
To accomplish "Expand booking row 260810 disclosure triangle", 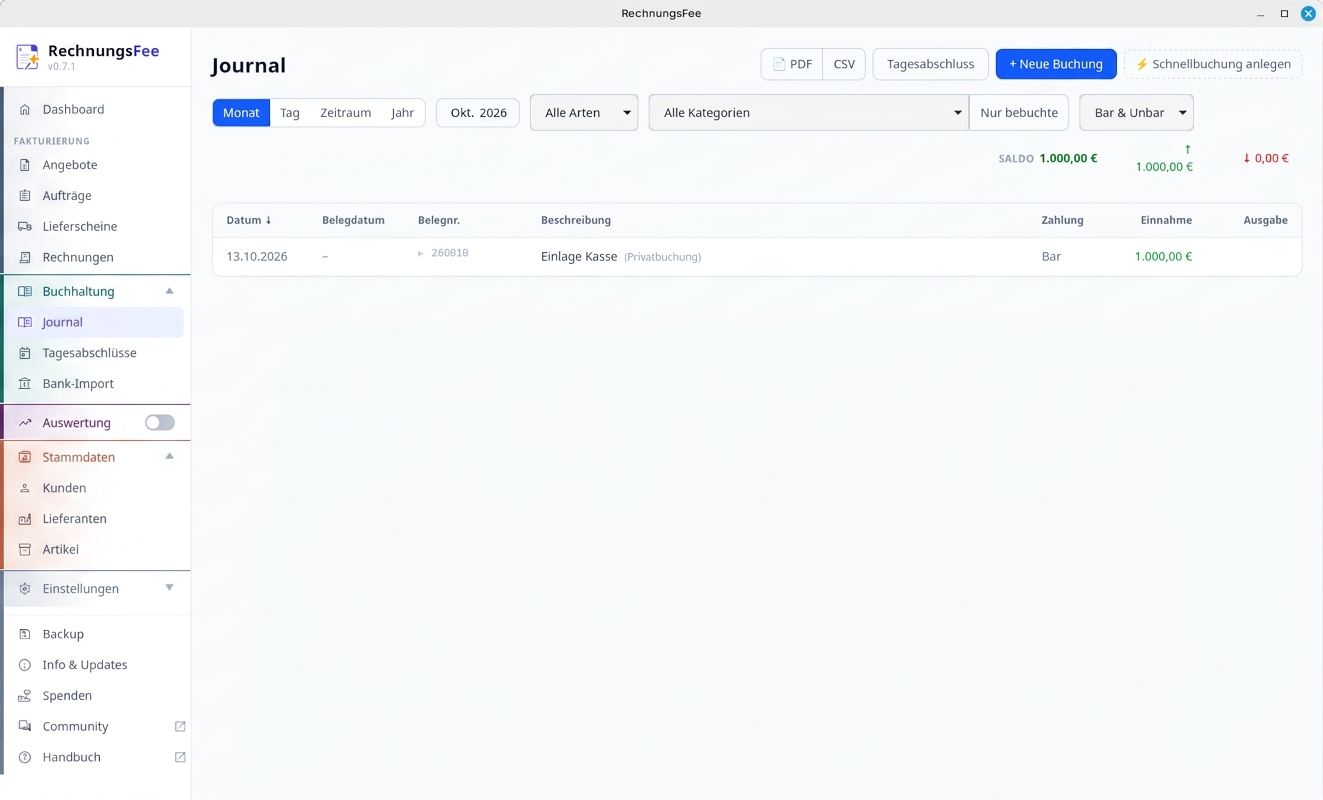I will tap(421, 254).
